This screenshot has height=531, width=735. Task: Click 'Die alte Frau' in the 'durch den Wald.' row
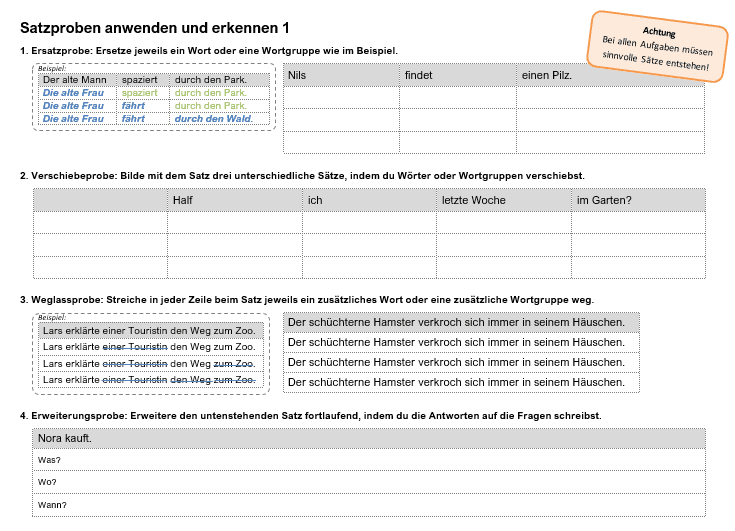coord(77,119)
